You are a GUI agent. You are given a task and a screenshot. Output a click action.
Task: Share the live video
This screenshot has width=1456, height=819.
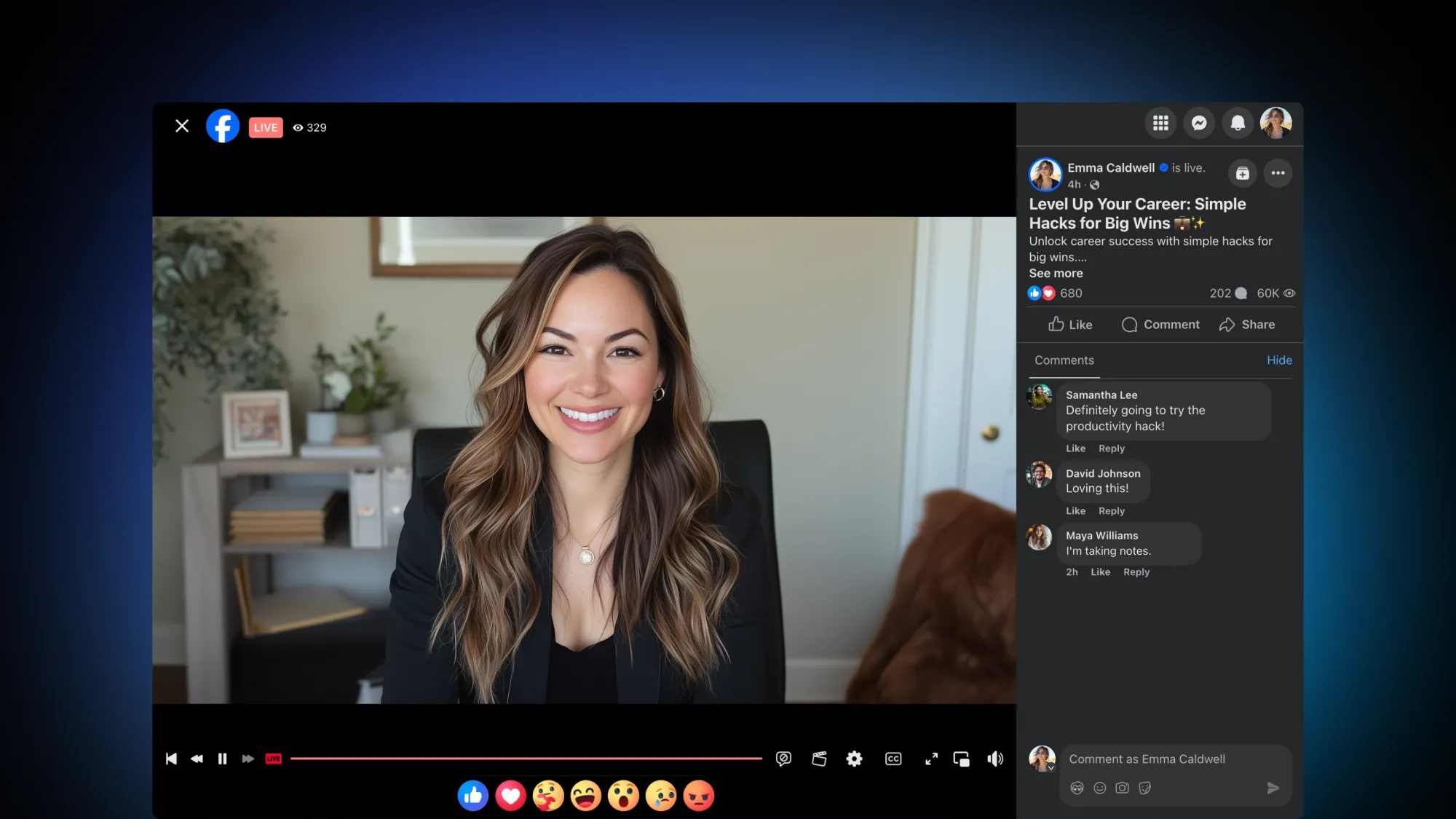coord(1246,324)
